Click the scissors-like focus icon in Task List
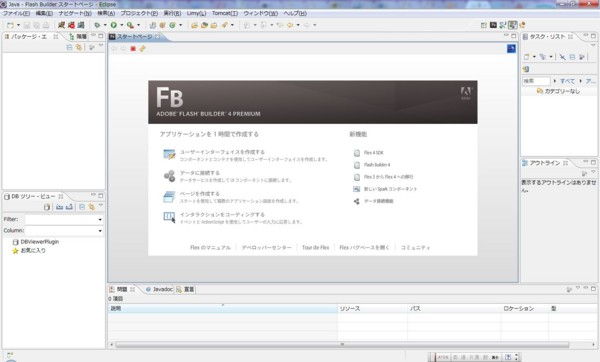600x362 pixels. coord(562,57)
